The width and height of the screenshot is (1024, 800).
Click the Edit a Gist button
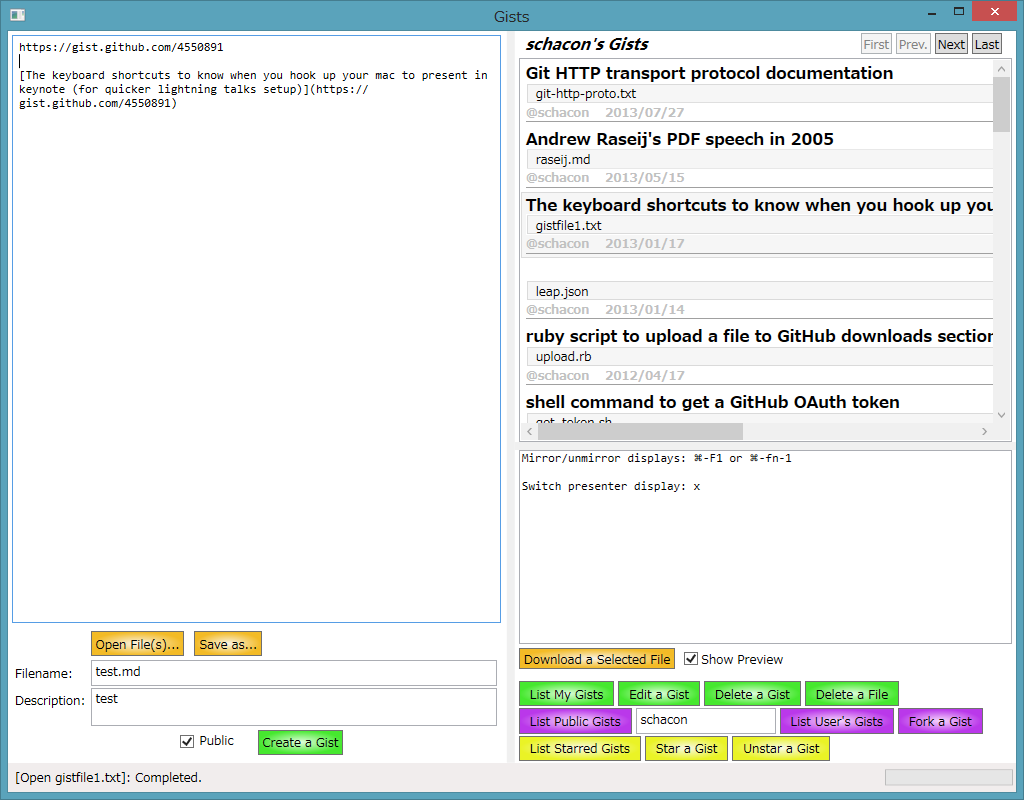coord(659,694)
